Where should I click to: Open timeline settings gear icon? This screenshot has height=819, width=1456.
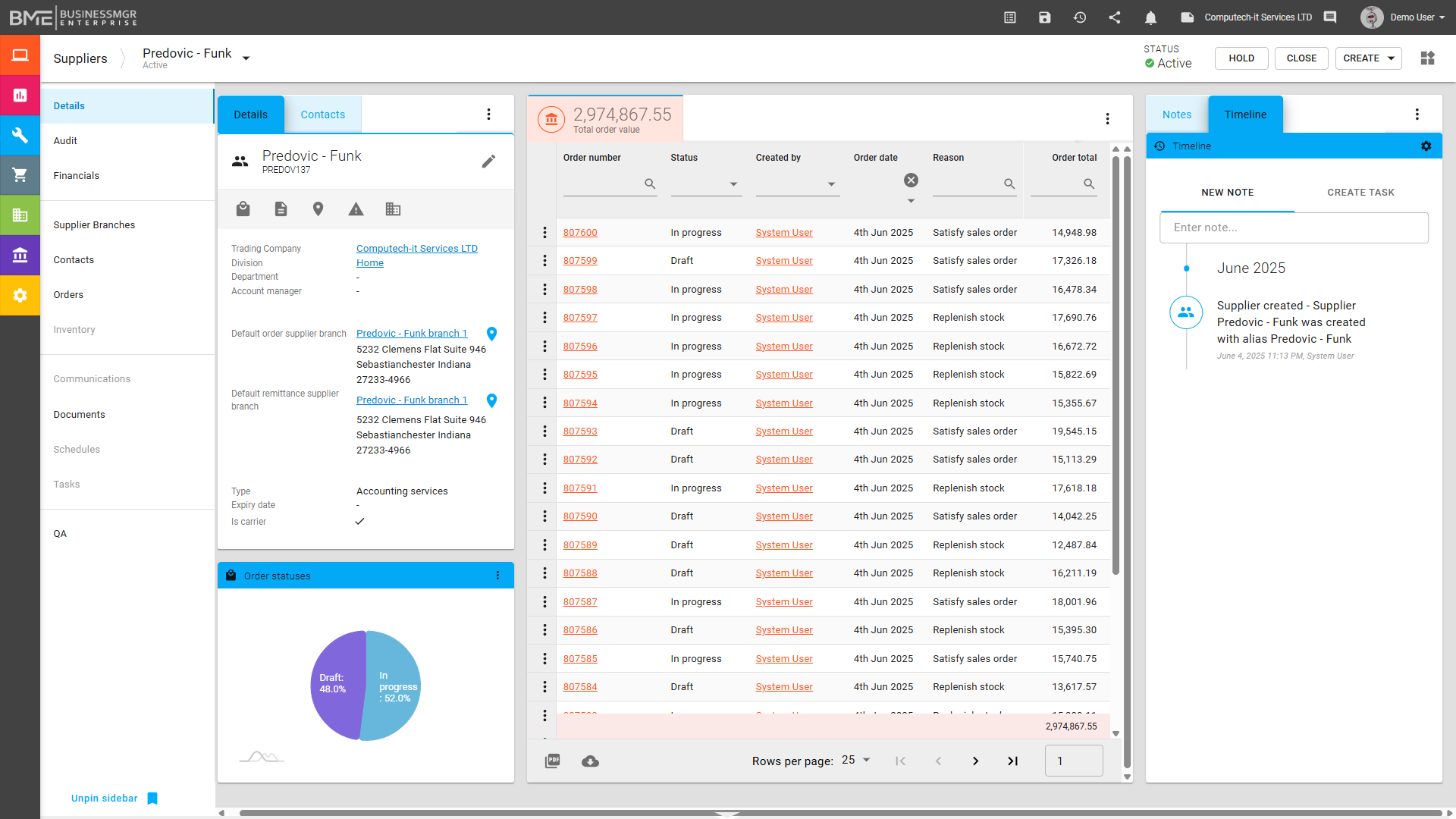1426,146
